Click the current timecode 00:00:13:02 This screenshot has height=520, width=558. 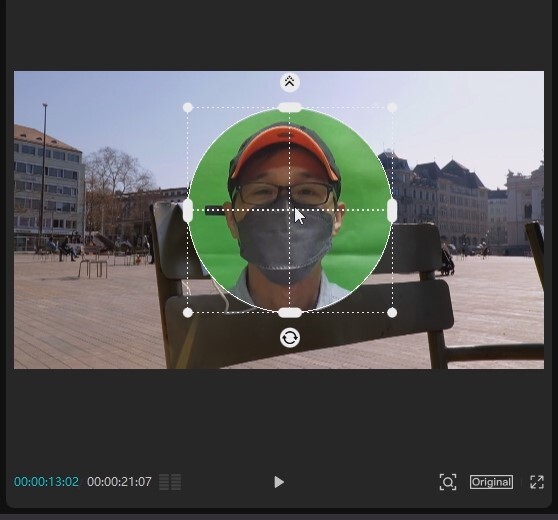pos(46,482)
